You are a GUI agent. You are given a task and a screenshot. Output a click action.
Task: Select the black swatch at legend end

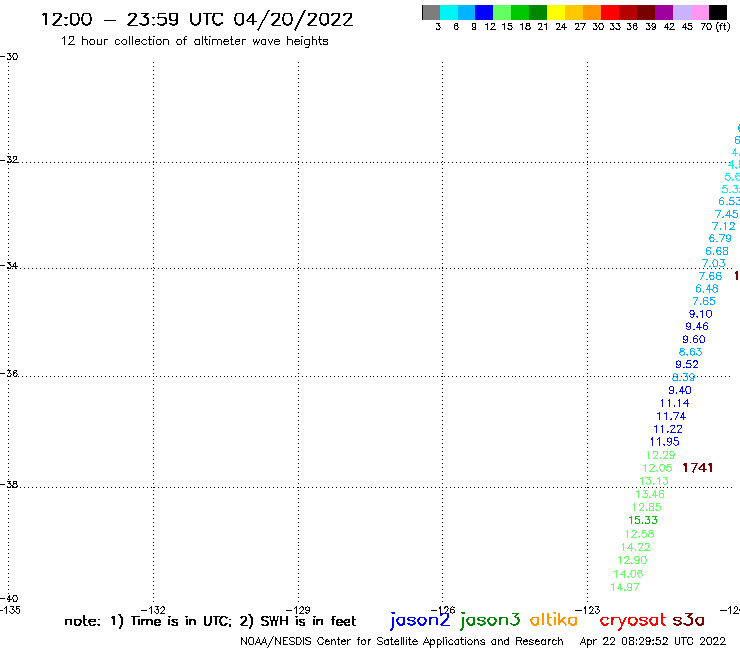(718, 12)
